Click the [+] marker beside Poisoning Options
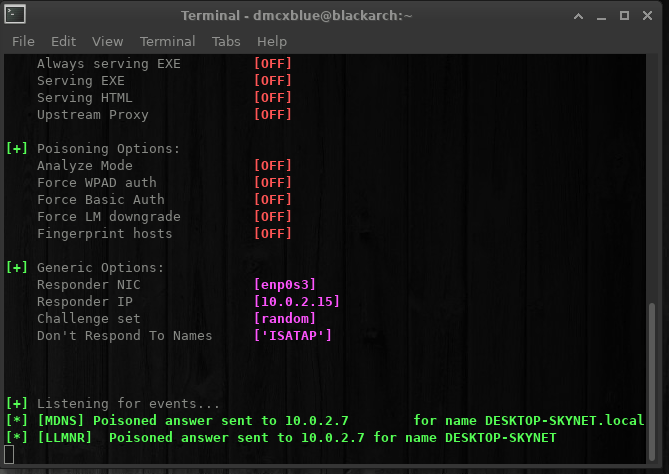The width and height of the screenshot is (669, 474). click(x=17, y=149)
